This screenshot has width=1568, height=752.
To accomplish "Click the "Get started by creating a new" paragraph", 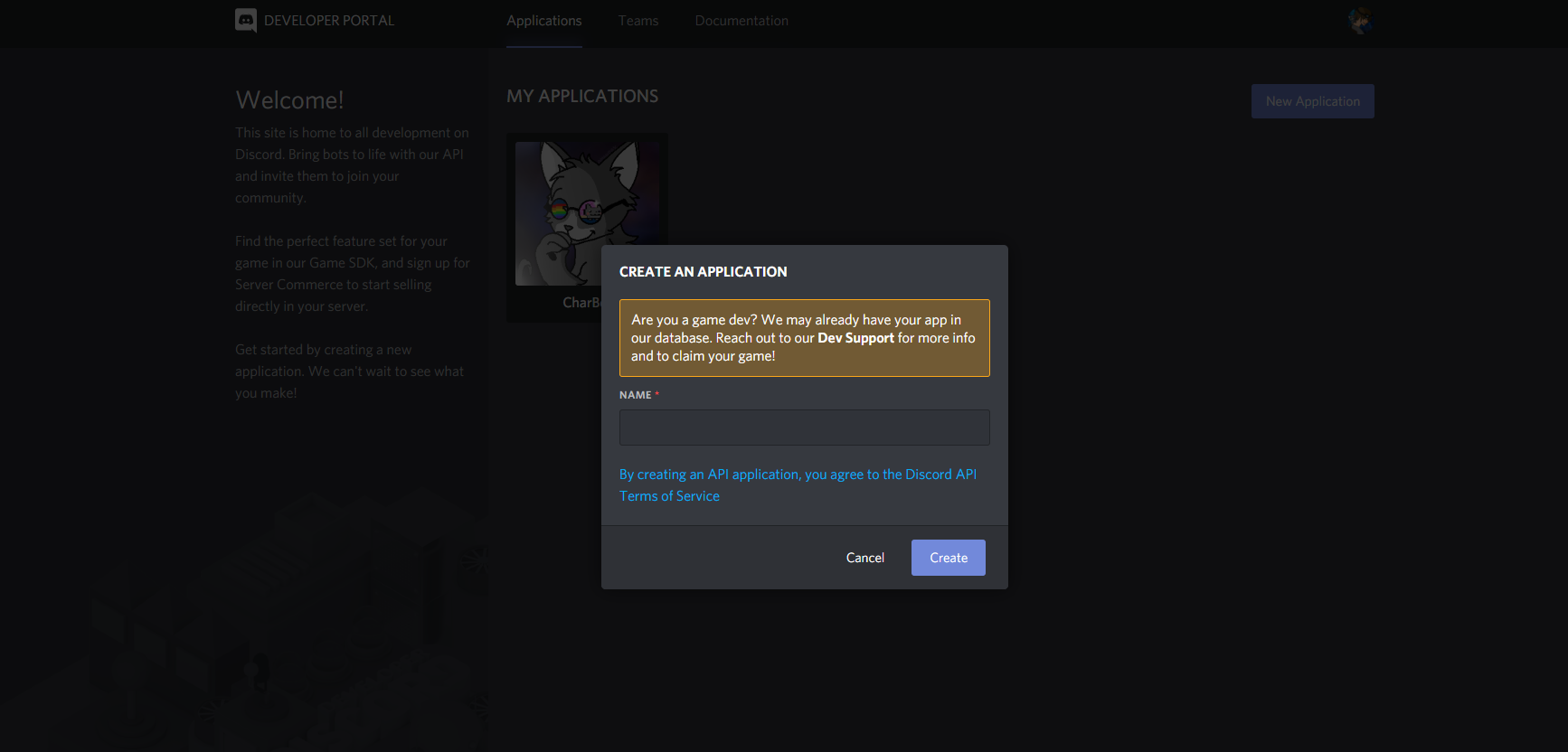I will [350, 371].
